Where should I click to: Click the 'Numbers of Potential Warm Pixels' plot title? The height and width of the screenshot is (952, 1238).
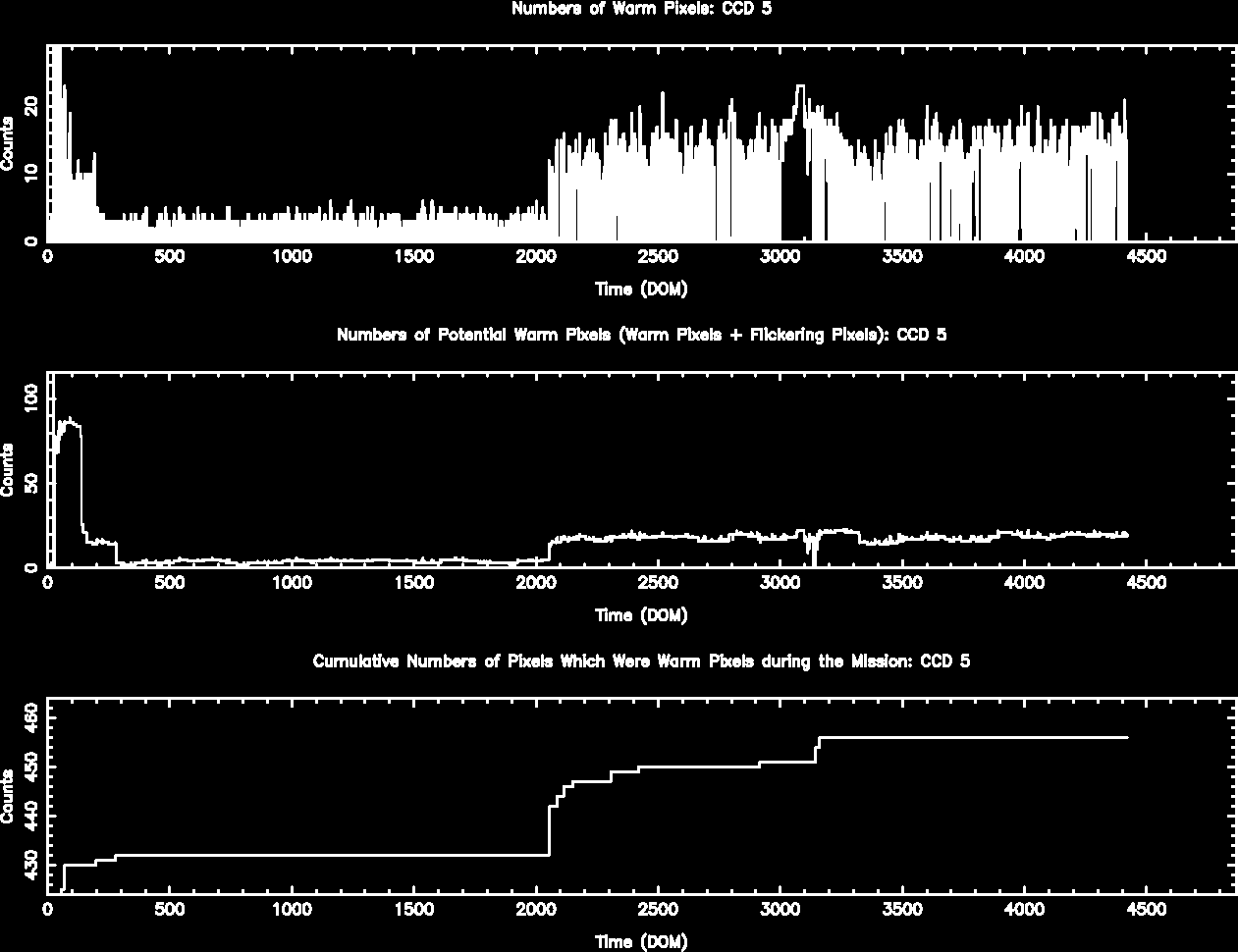(641, 335)
